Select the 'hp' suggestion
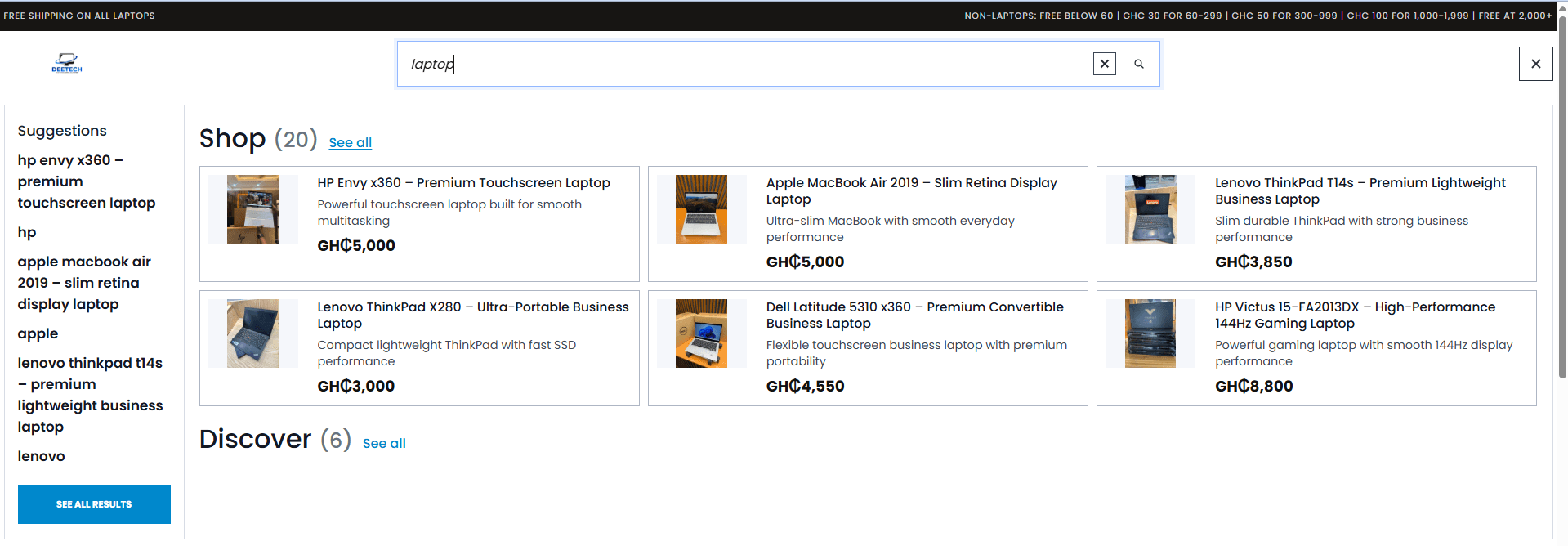This screenshot has width=1568, height=546. point(27,232)
